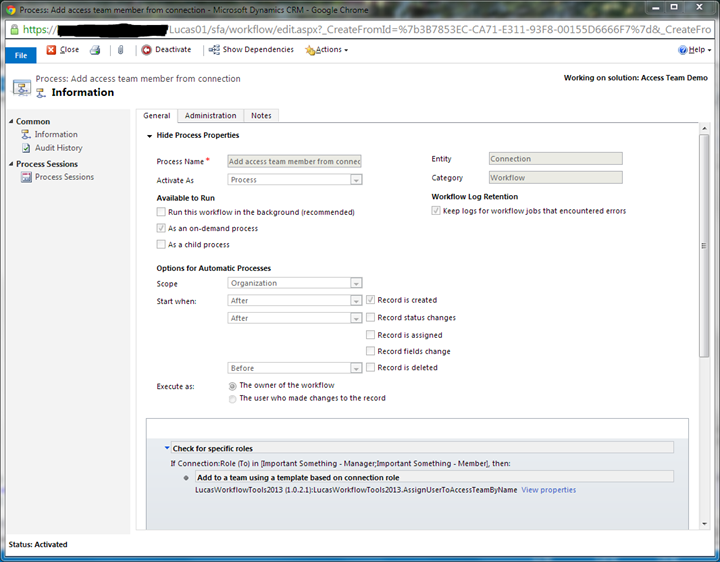Click the Print icon in the toolbar

coord(95,50)
